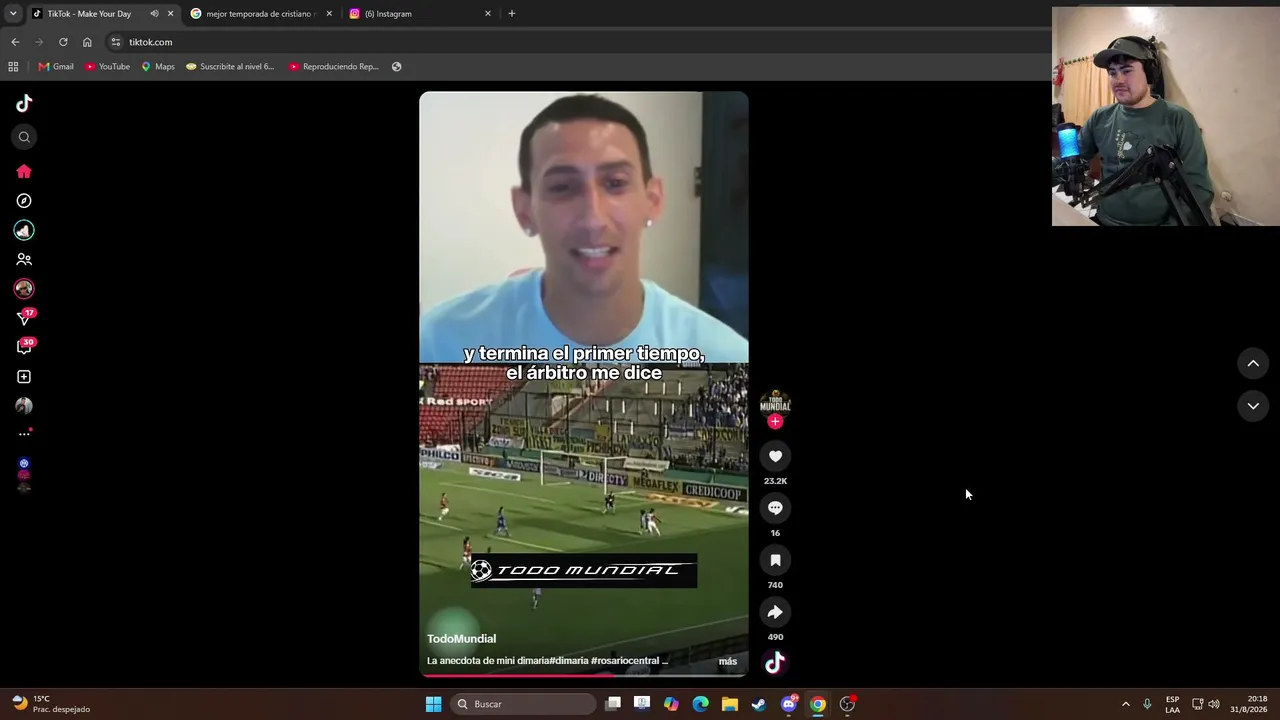
Task: Show hidden system tray icons
Action: (1125, 704)
